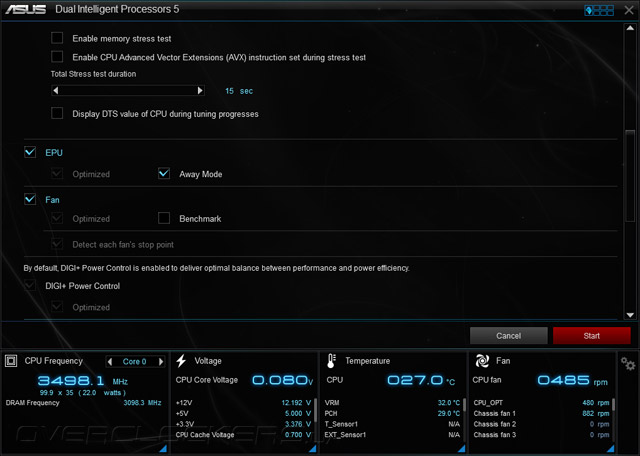Close the Dual Intelligent Processors window
This screenshot has height=456, width=640.
tap(629, 10)
